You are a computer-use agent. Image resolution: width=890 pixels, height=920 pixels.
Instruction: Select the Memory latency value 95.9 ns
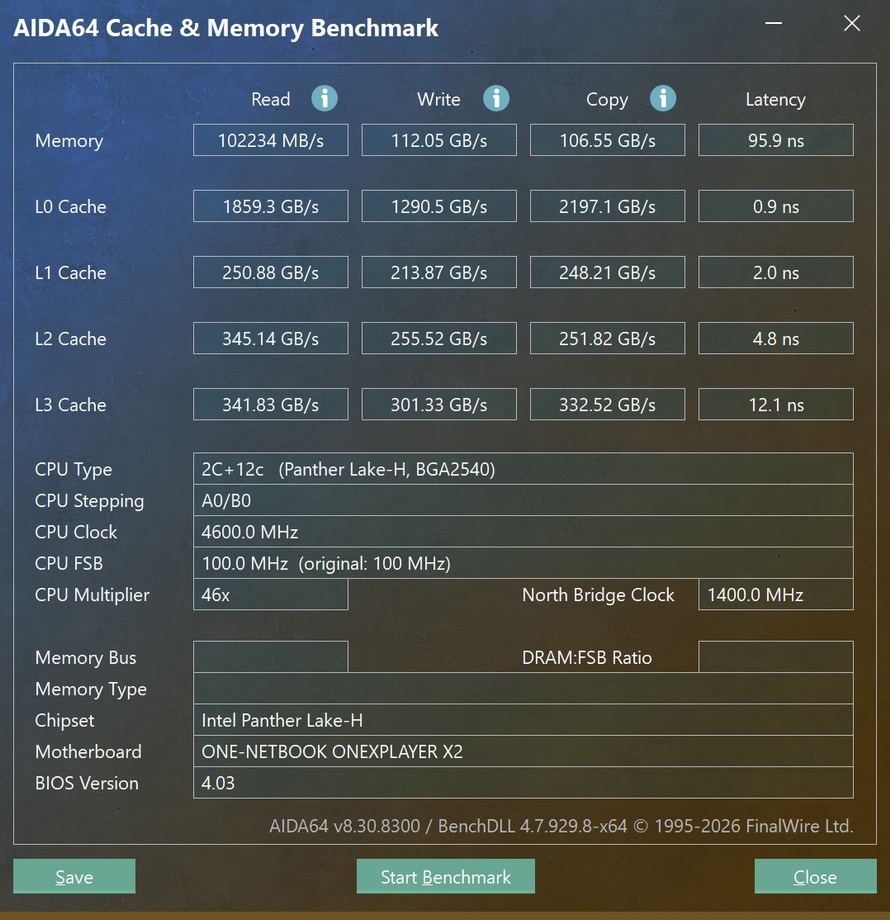click(x=776, y=140)
